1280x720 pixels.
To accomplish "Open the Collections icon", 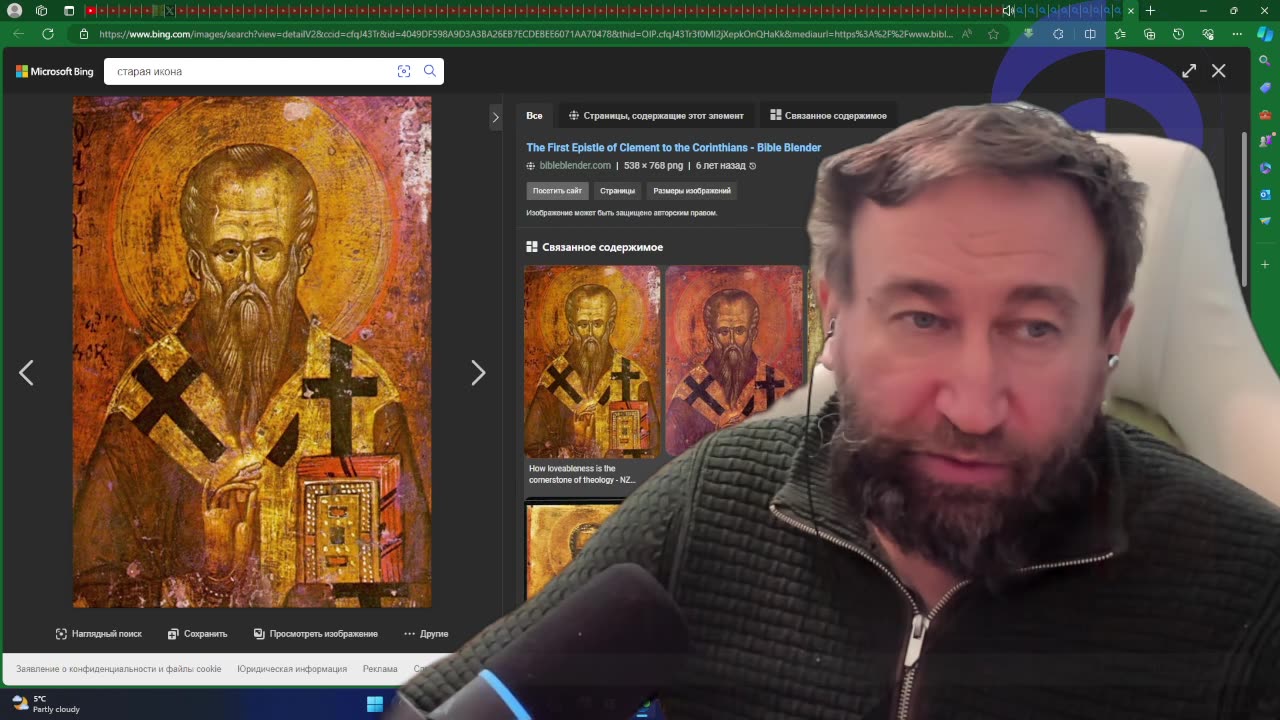I will click(1149, 34).
